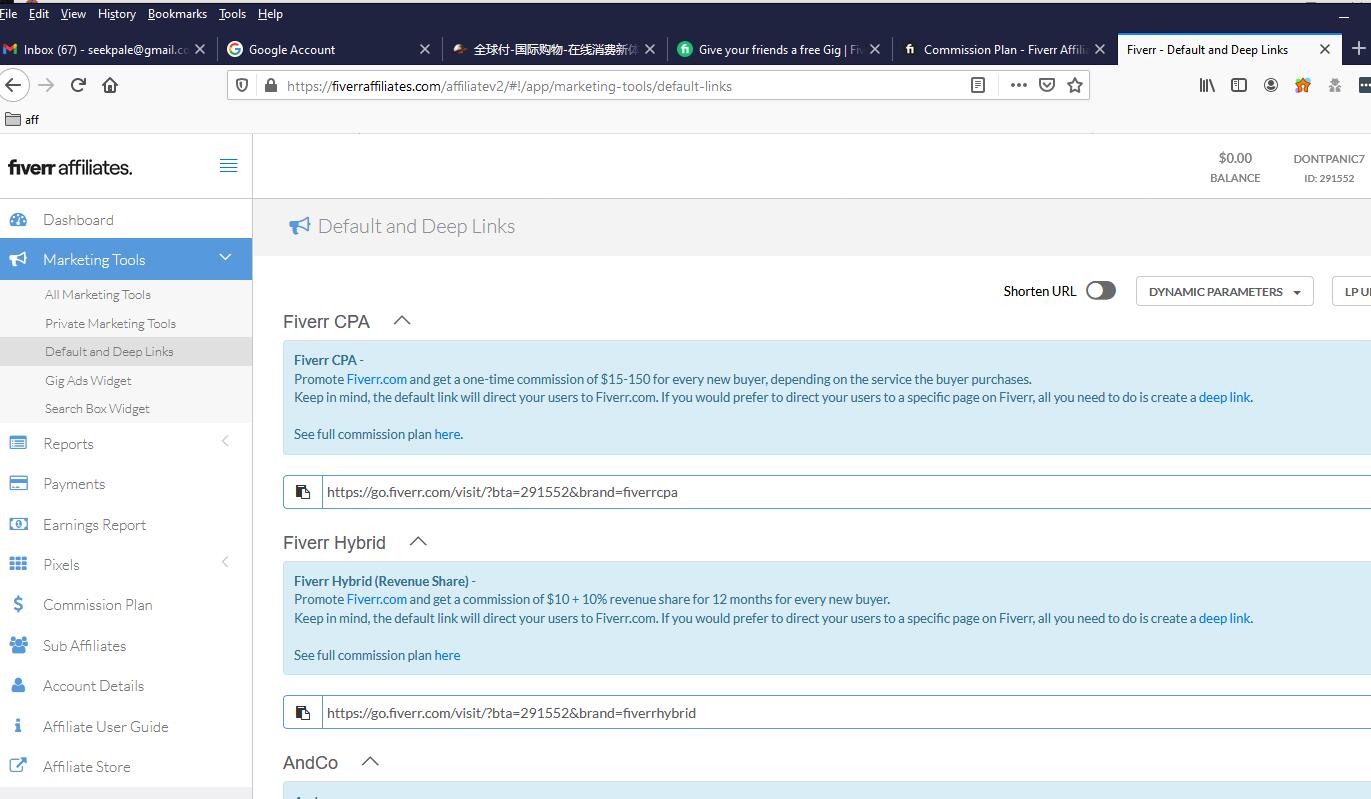Switch to the Google Account tab

[292, 49]
